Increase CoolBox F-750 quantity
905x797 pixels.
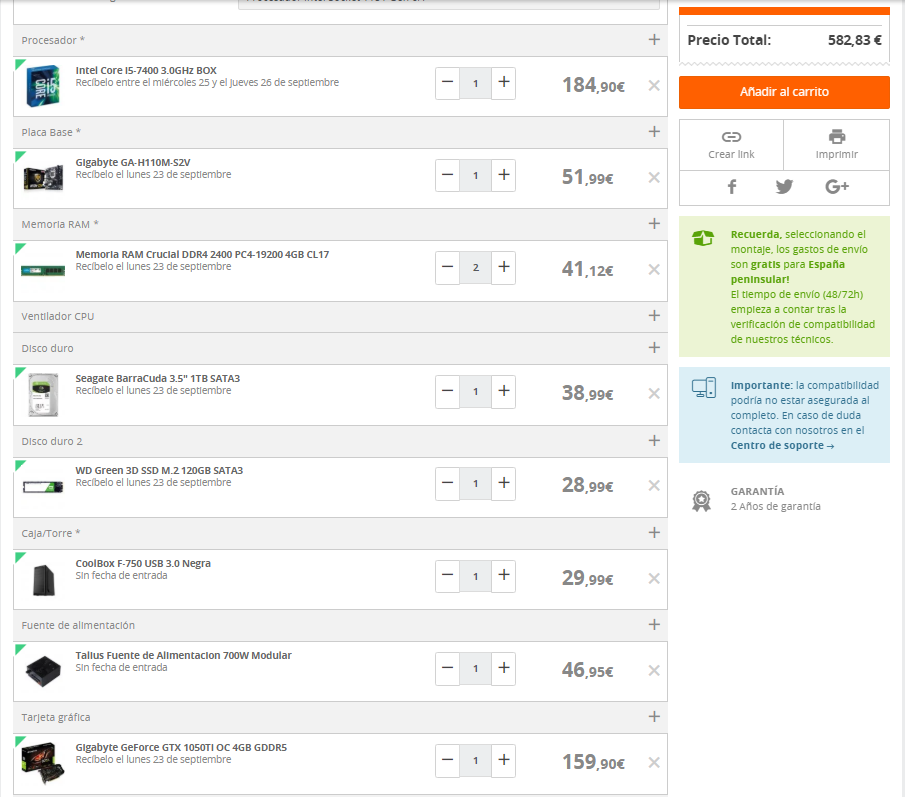click(x=503, y=576)
